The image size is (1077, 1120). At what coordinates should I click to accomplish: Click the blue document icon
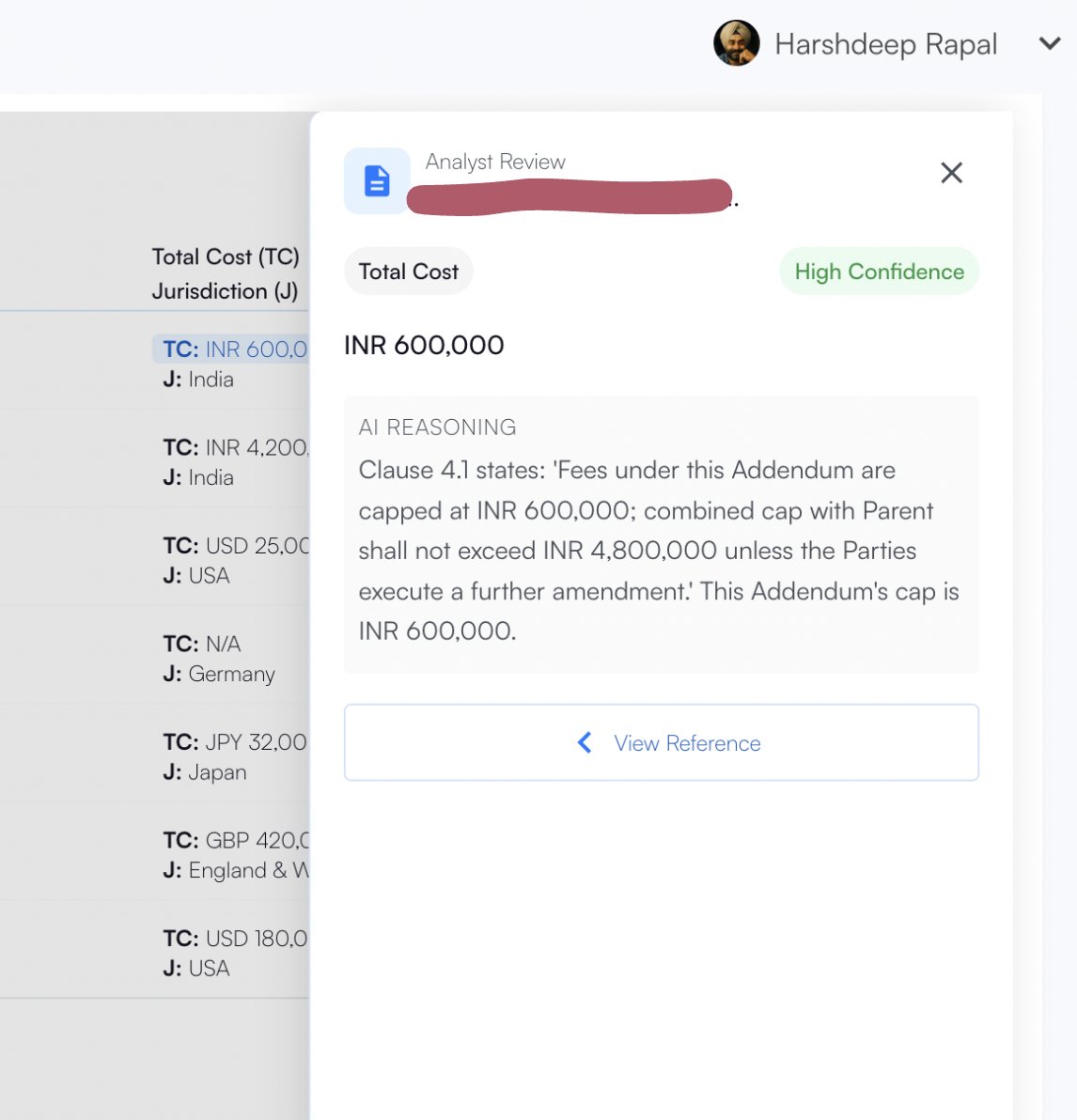coord(377,180)
